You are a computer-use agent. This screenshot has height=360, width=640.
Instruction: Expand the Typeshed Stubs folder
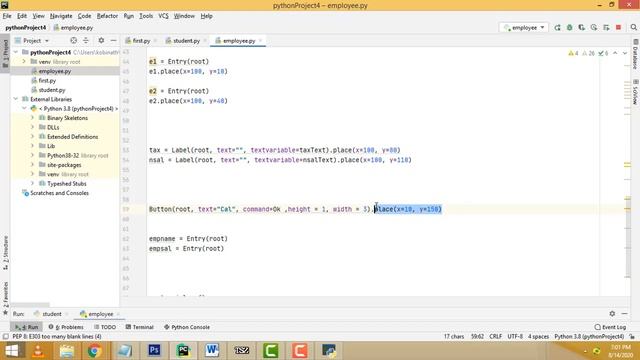[x=33, y=183]
